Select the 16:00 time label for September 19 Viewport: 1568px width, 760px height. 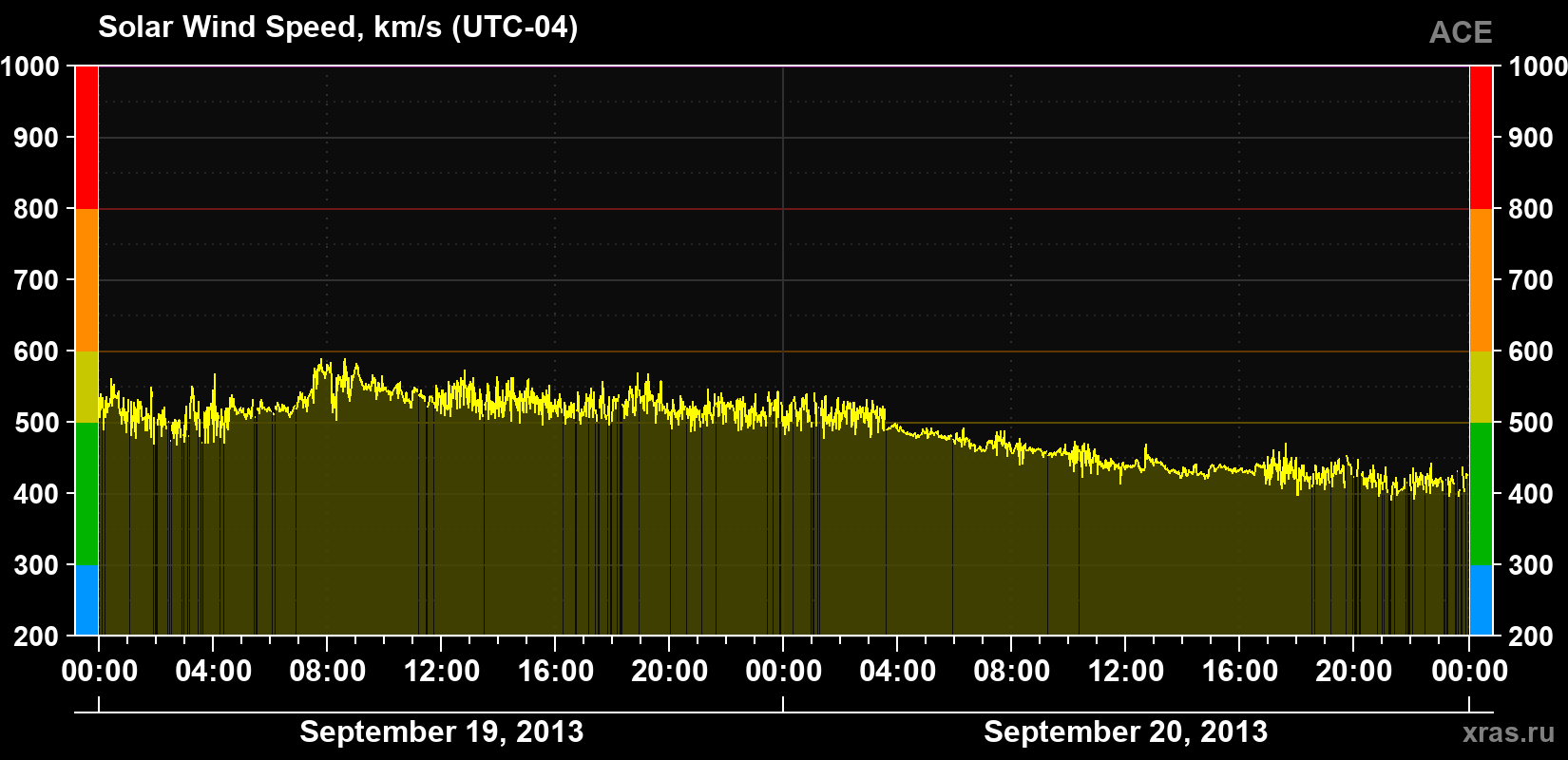coord(556,672)
